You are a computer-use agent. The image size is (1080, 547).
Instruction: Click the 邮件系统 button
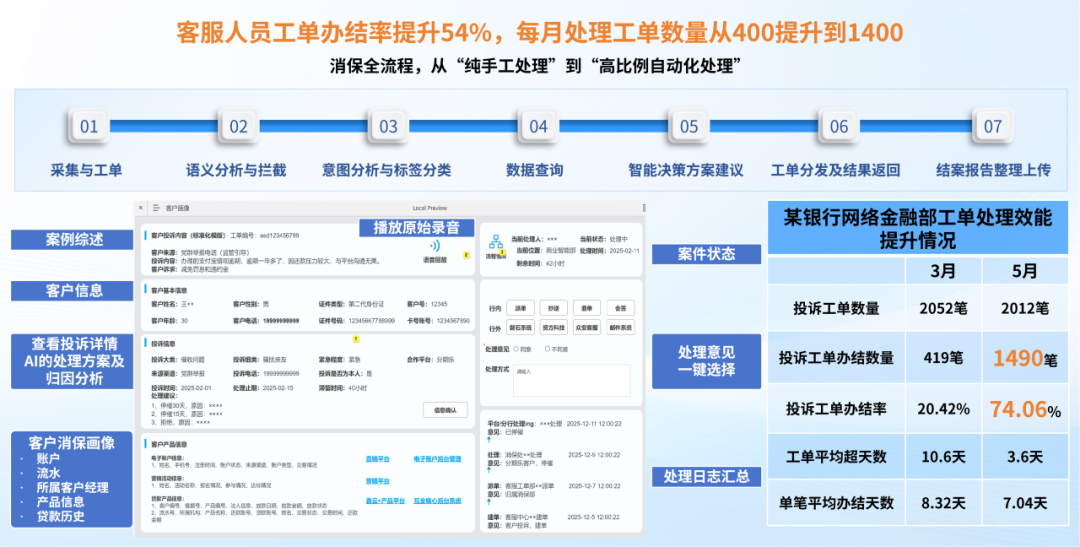(621, 328)
